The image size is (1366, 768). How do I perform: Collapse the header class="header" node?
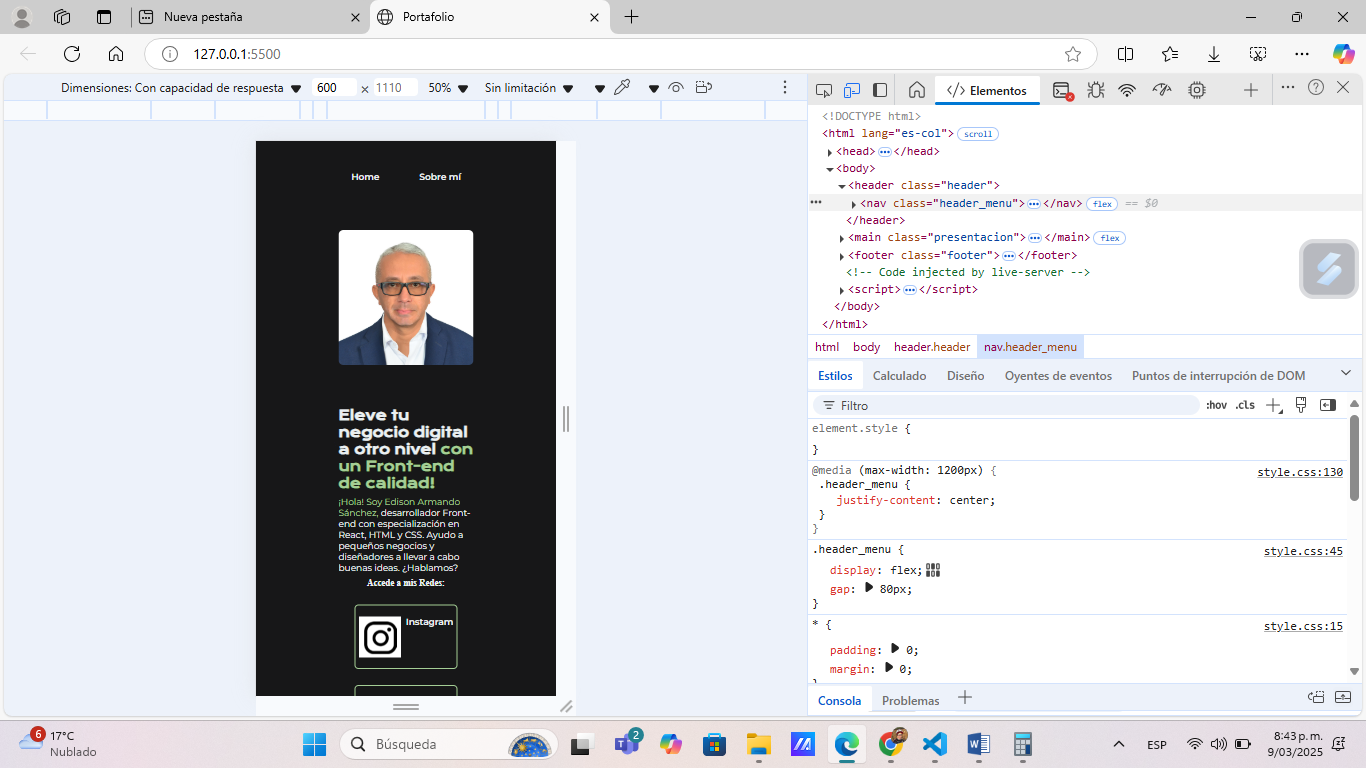coord(842,186)
